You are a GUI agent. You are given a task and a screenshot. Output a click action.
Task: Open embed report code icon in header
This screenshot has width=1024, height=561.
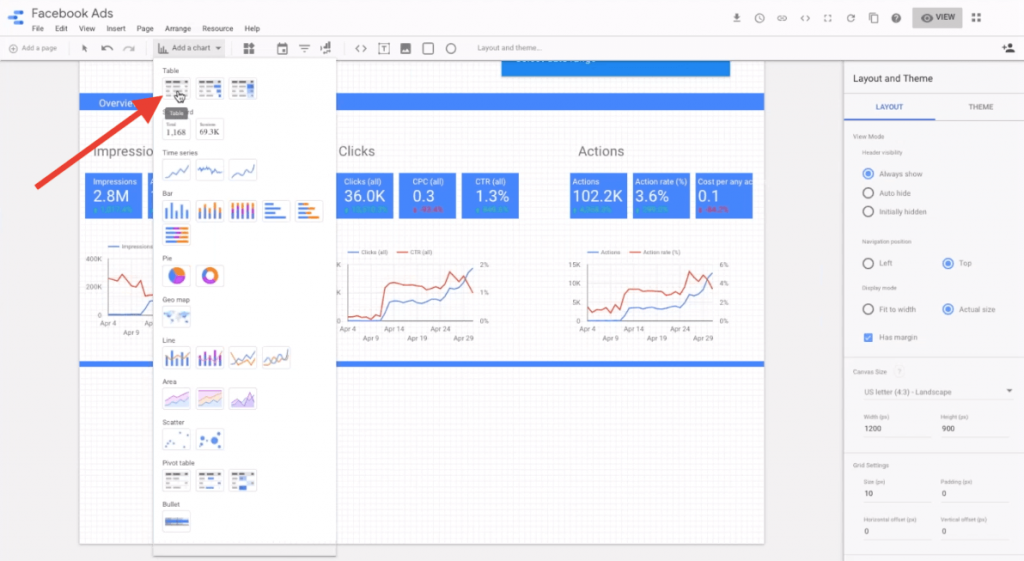click(x=805, y=18)
